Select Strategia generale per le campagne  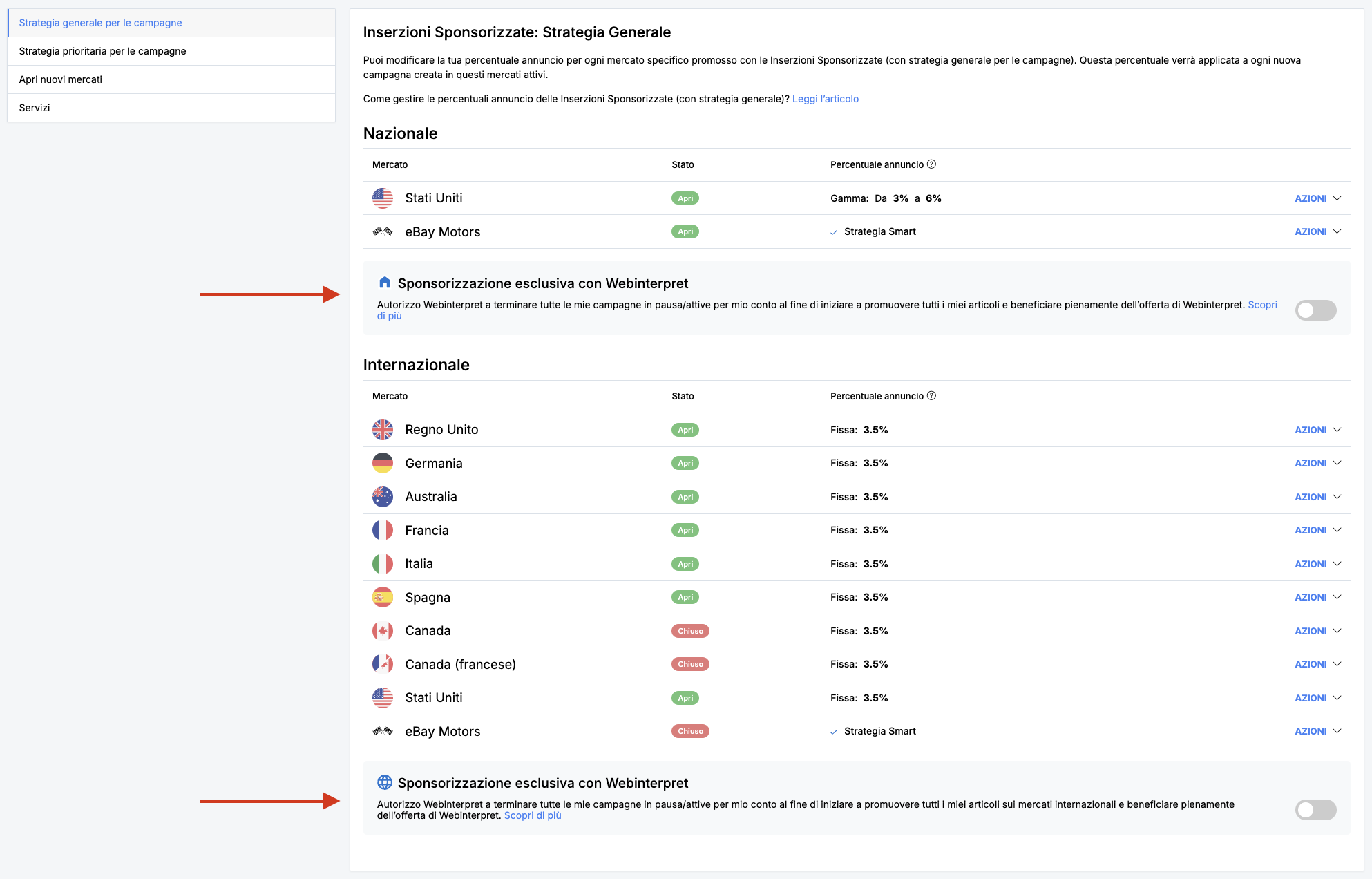coord(171,23)
